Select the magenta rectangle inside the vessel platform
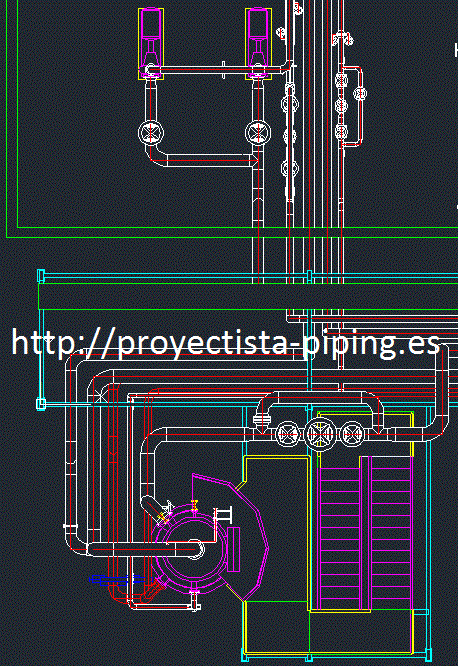The height and width of the screenshot is (666, 458). point(234,549)
